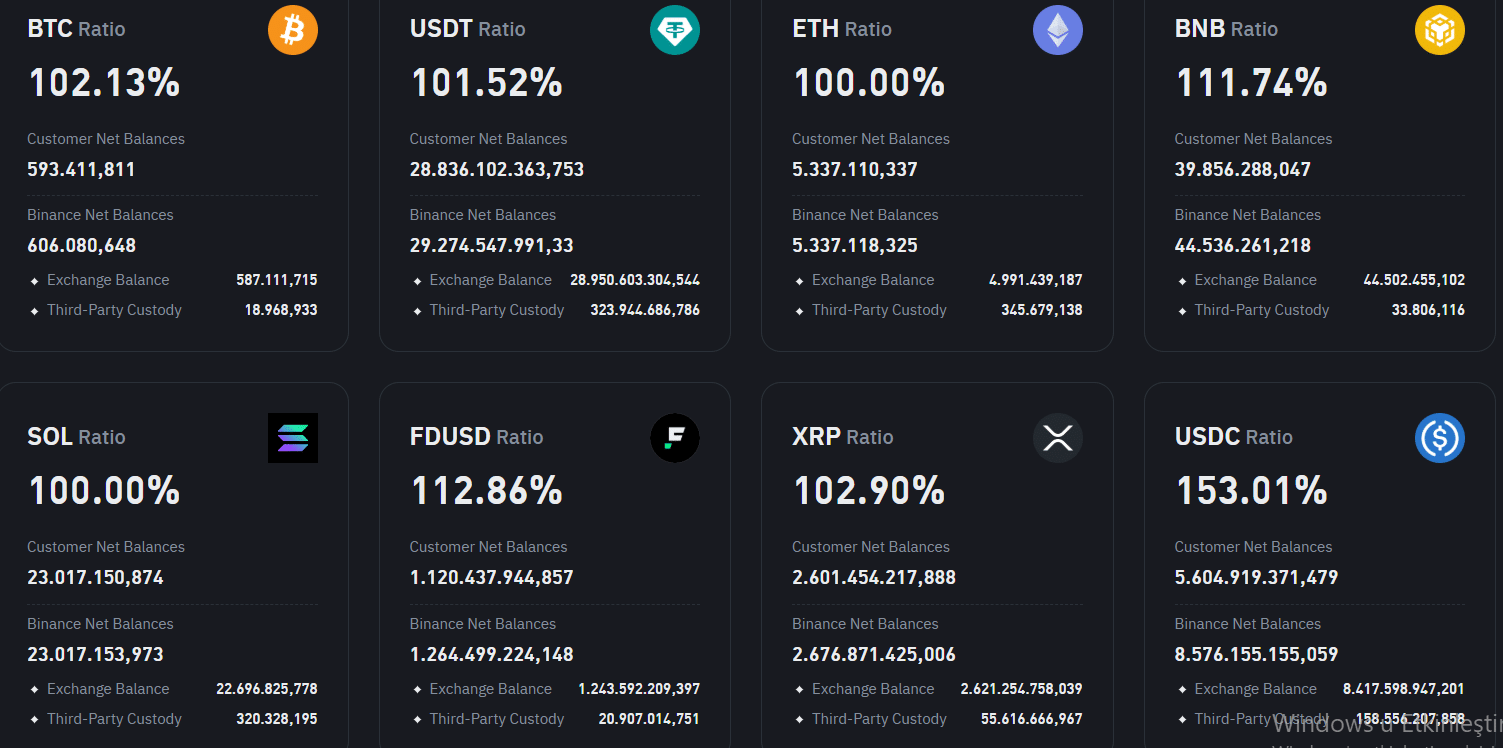This screenshot has width=1503, height=748.
Task: Click the orange Bitcoin coin icon
Action: tap(293, 30)
